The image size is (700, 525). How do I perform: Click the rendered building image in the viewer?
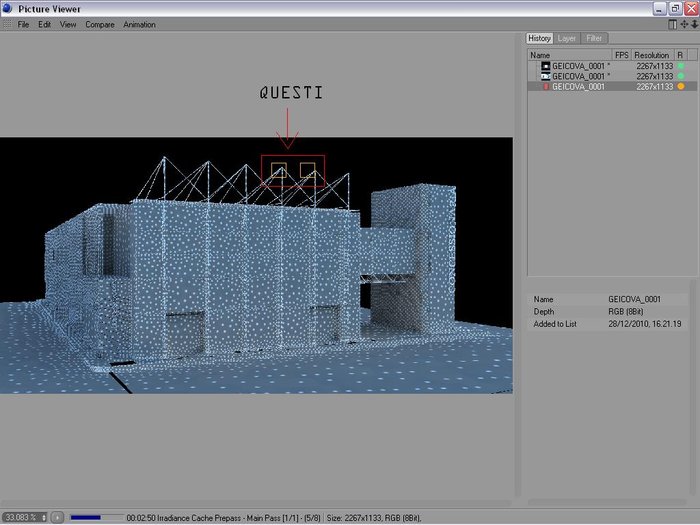(x=256, y=266)
